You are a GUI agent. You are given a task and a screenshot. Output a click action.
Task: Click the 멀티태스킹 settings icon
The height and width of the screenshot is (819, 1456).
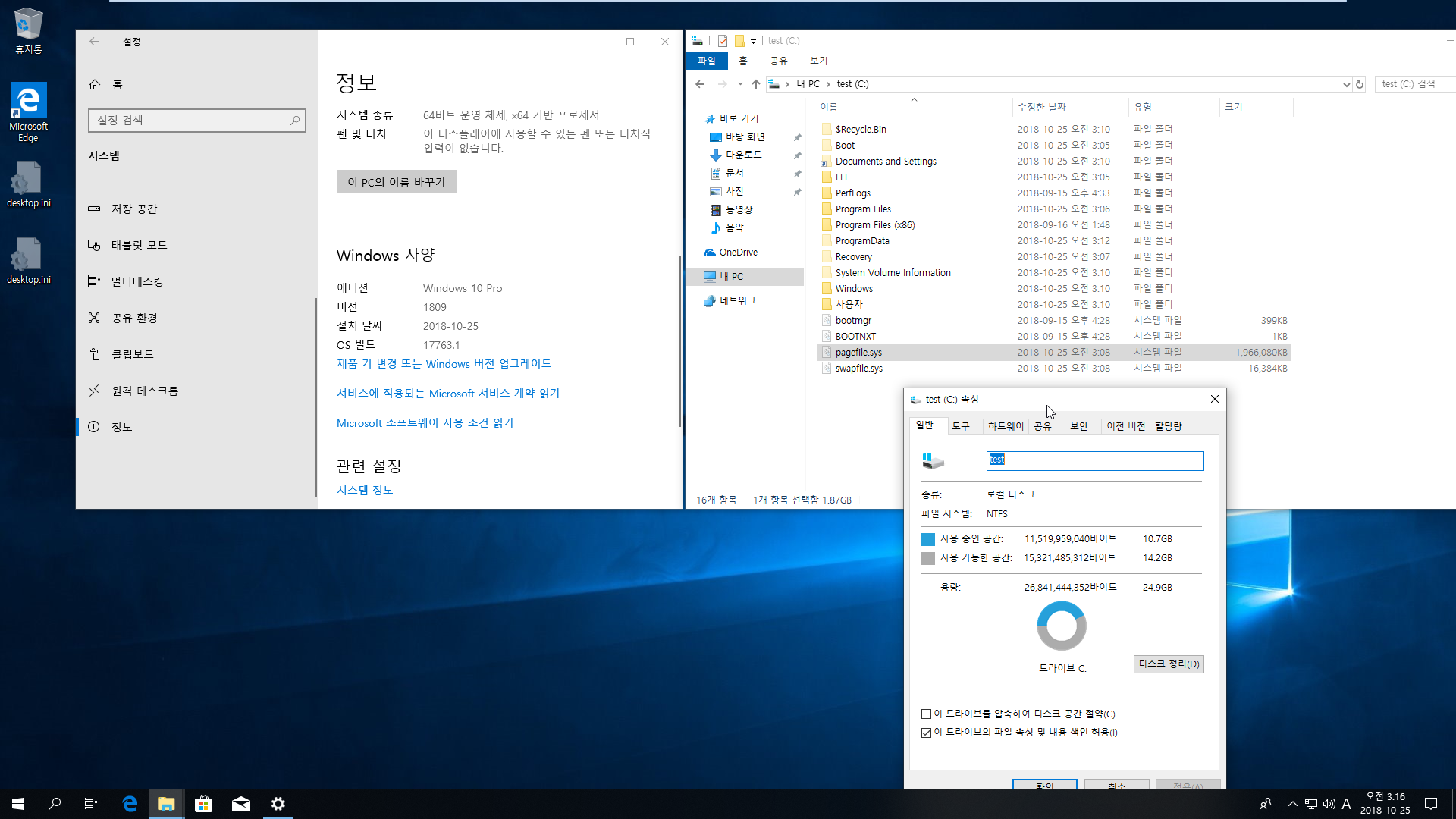tap(95, 281)
